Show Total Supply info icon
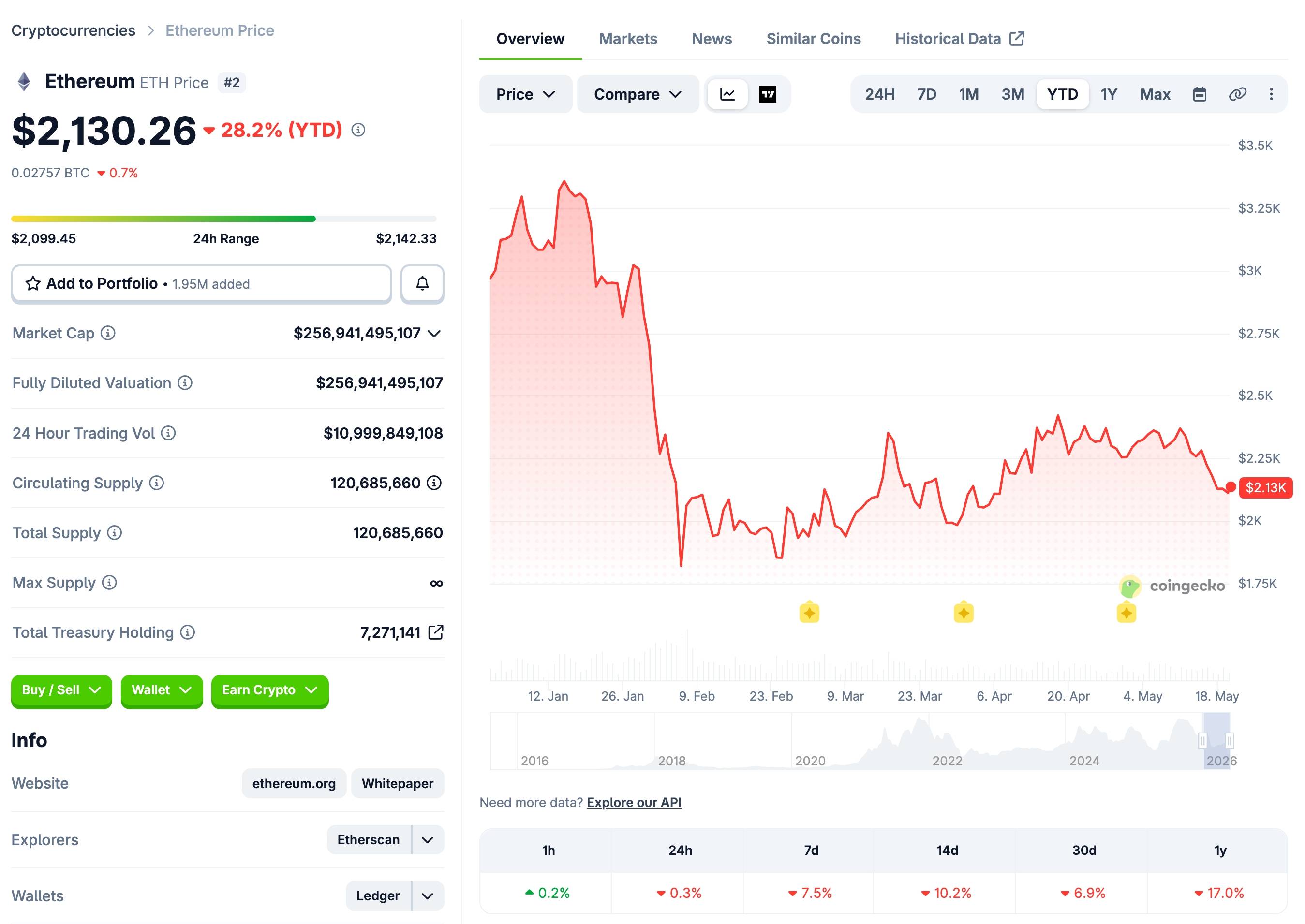The height and width of the screenshot is (924, 1305). [115, 532]
